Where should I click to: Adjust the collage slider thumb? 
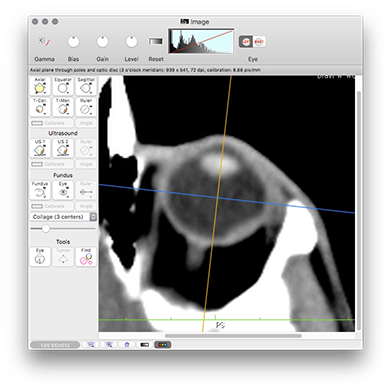[x=46, y=229]
